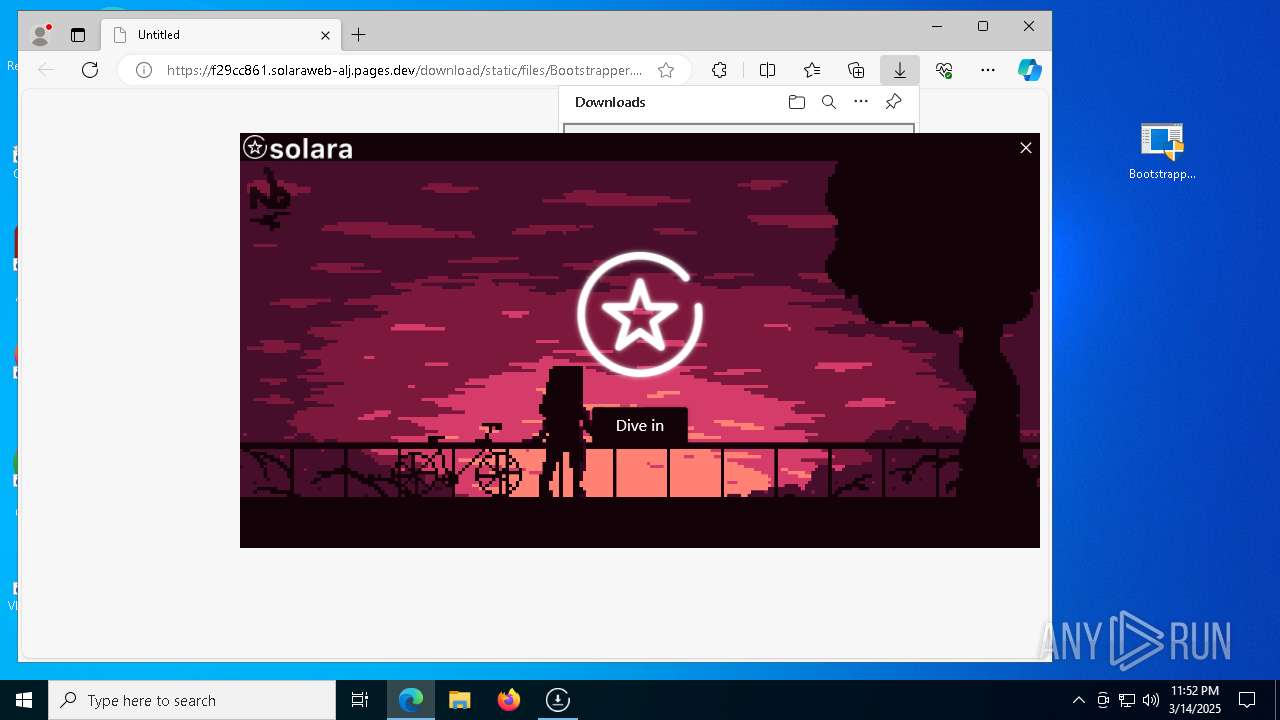View site information icon in address bar
Viewport: 1280px width, 720px height.
click(144, 70)
